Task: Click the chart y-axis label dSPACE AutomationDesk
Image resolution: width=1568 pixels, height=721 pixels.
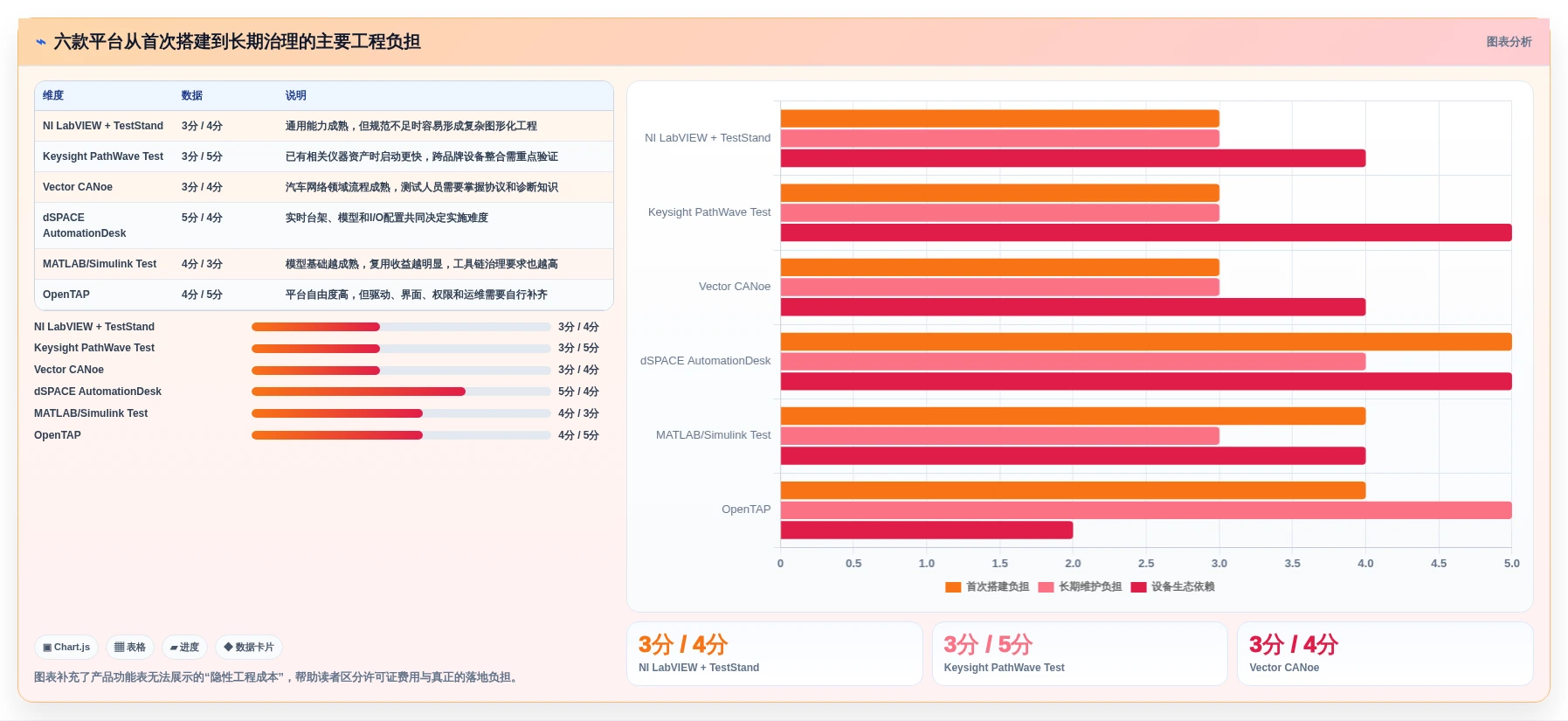Action: tap(705, 361)
